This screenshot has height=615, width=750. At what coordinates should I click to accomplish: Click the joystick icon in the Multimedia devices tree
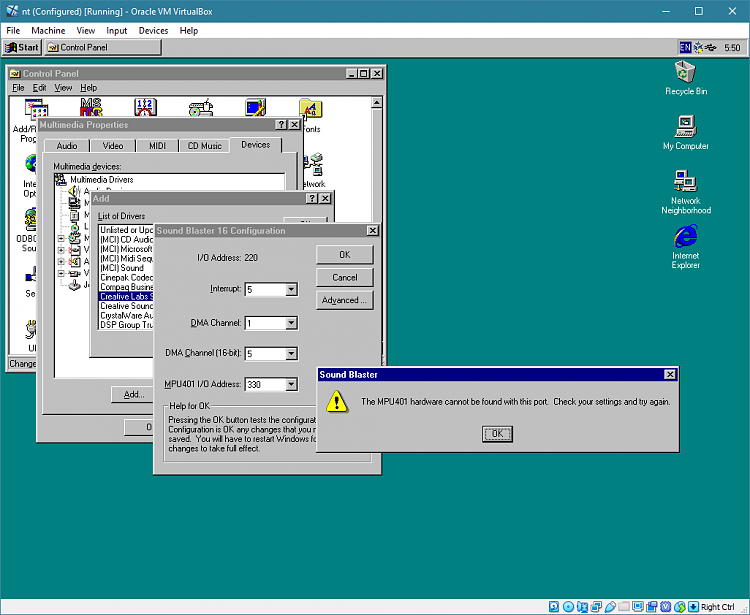(x=74, y=286)
